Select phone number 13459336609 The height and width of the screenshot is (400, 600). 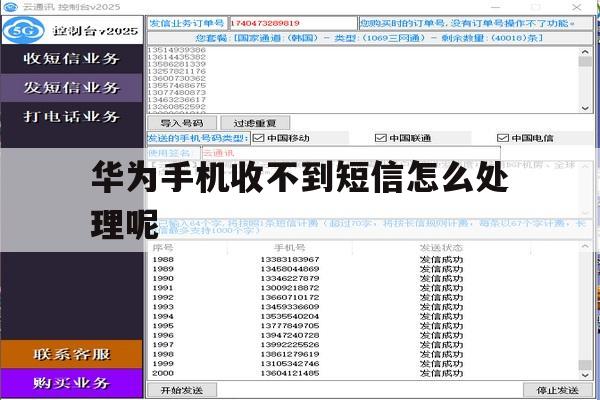(290, 307)
